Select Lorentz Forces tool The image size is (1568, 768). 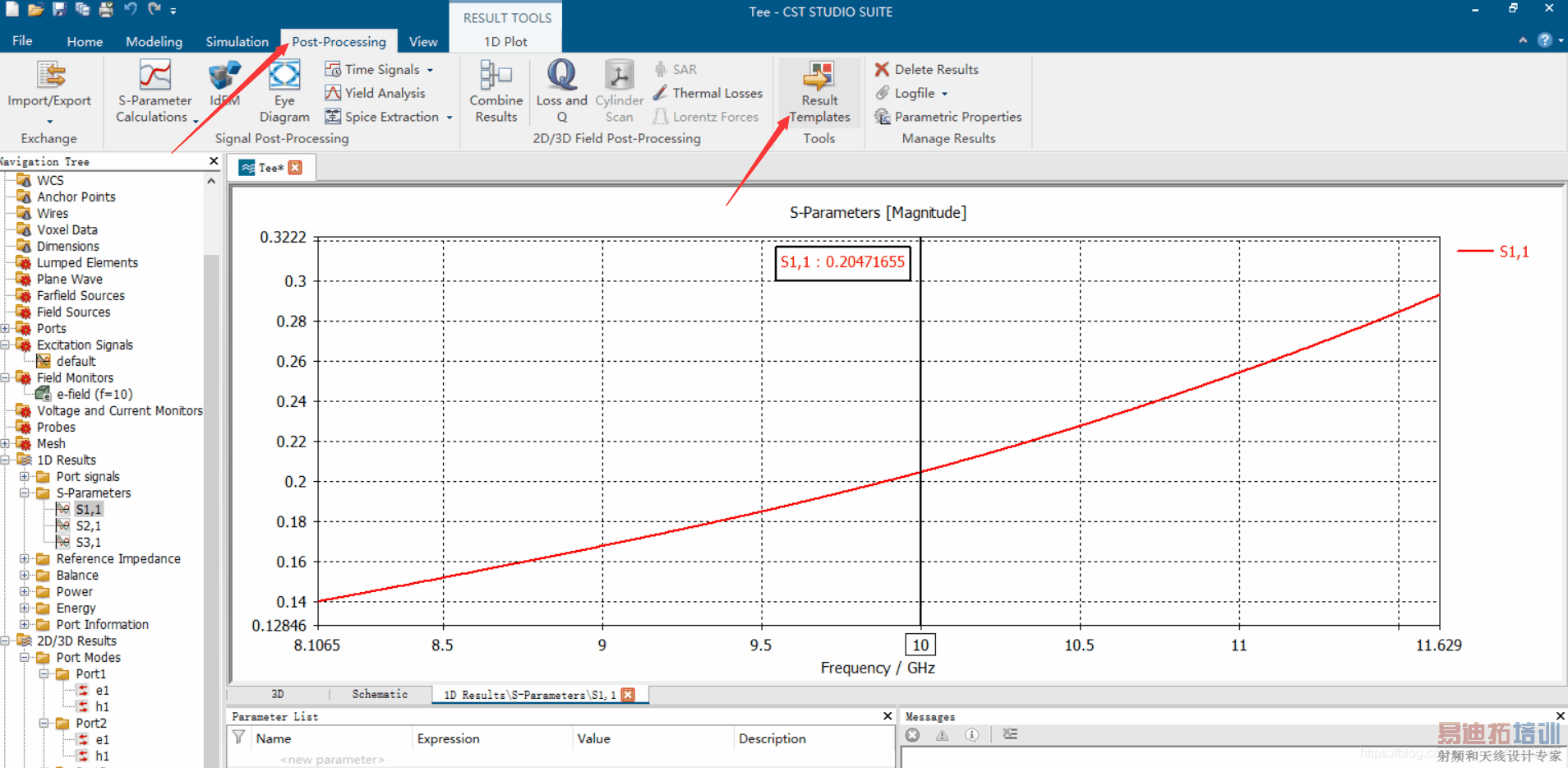[706, 117]
